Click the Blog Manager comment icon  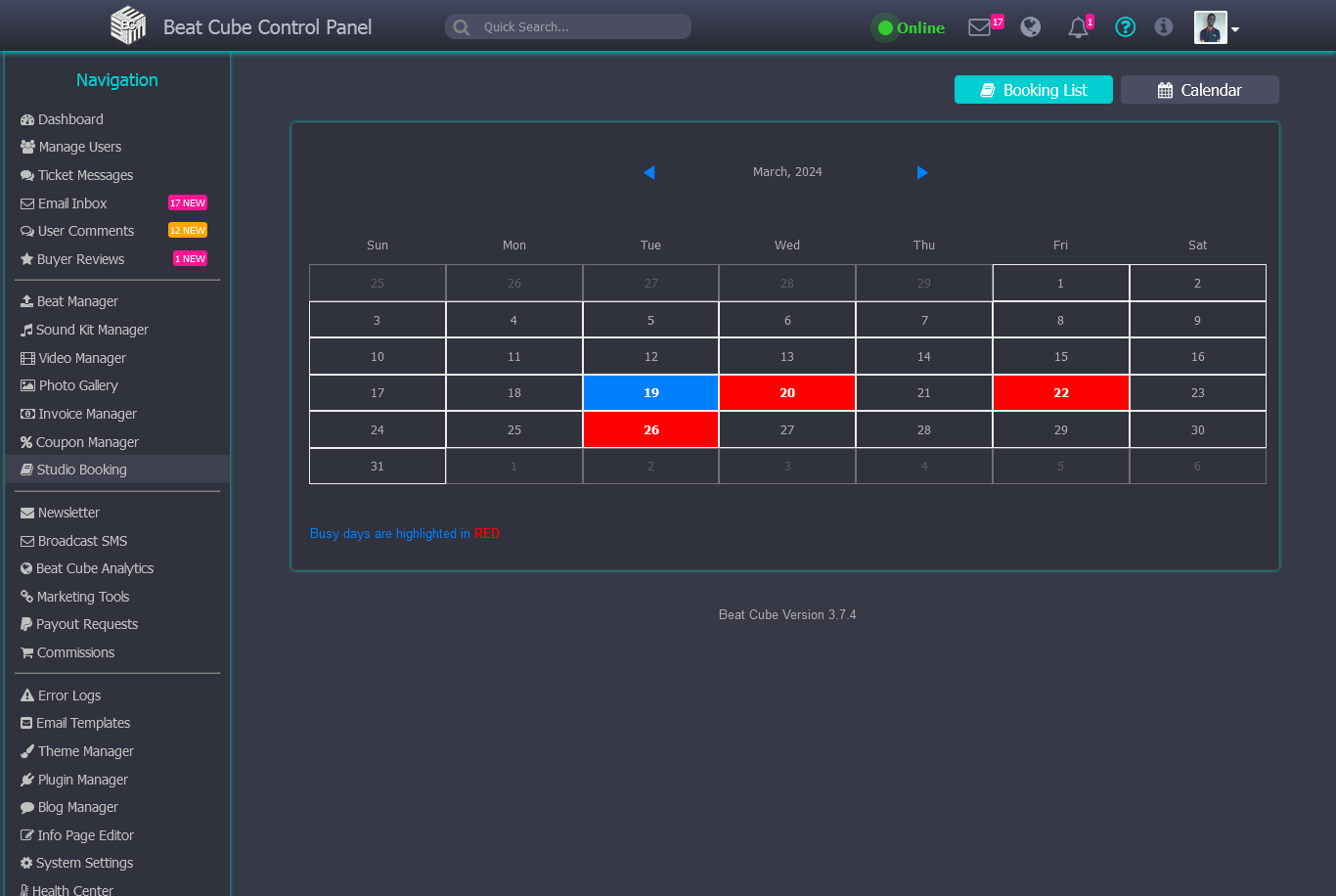(x=27, y=807)
